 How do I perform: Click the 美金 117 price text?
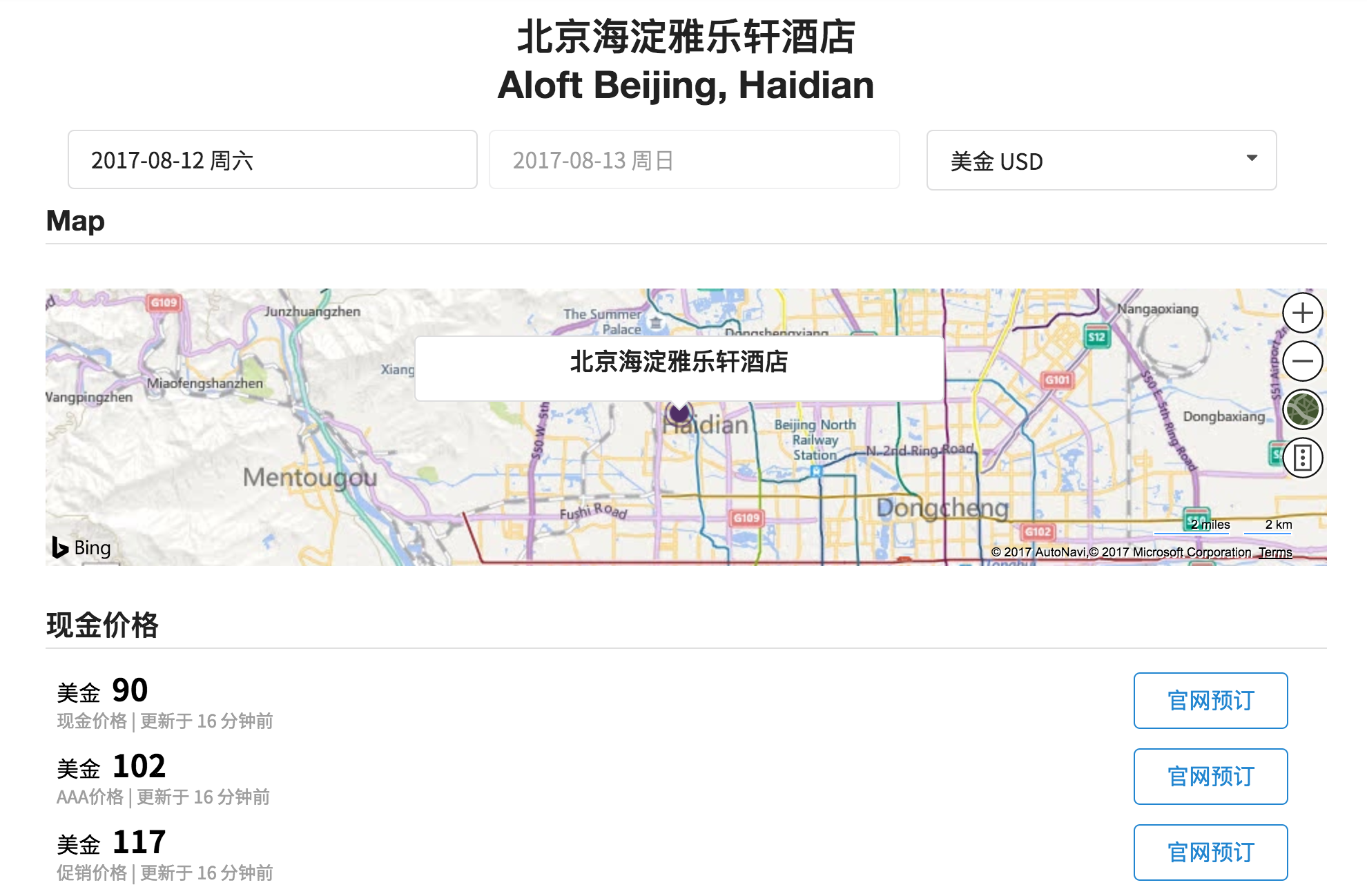pos(111,843)
